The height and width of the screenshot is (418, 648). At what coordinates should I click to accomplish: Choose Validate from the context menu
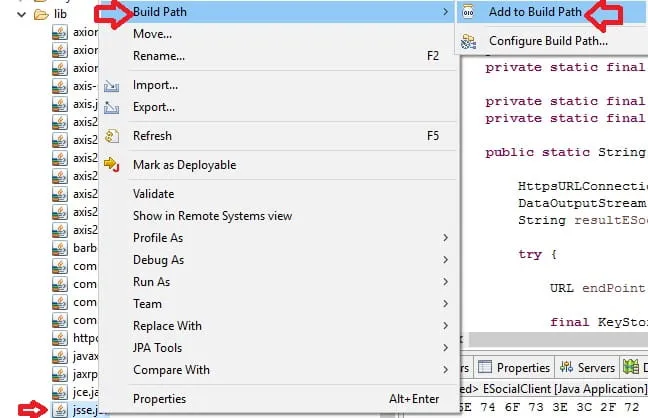[153, 194]
